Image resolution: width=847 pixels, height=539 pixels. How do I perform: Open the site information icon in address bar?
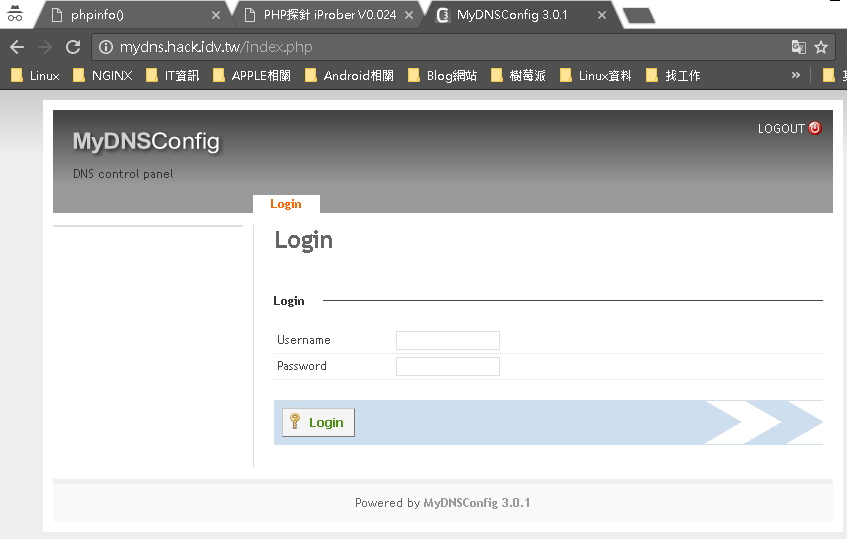coord(106,48)
